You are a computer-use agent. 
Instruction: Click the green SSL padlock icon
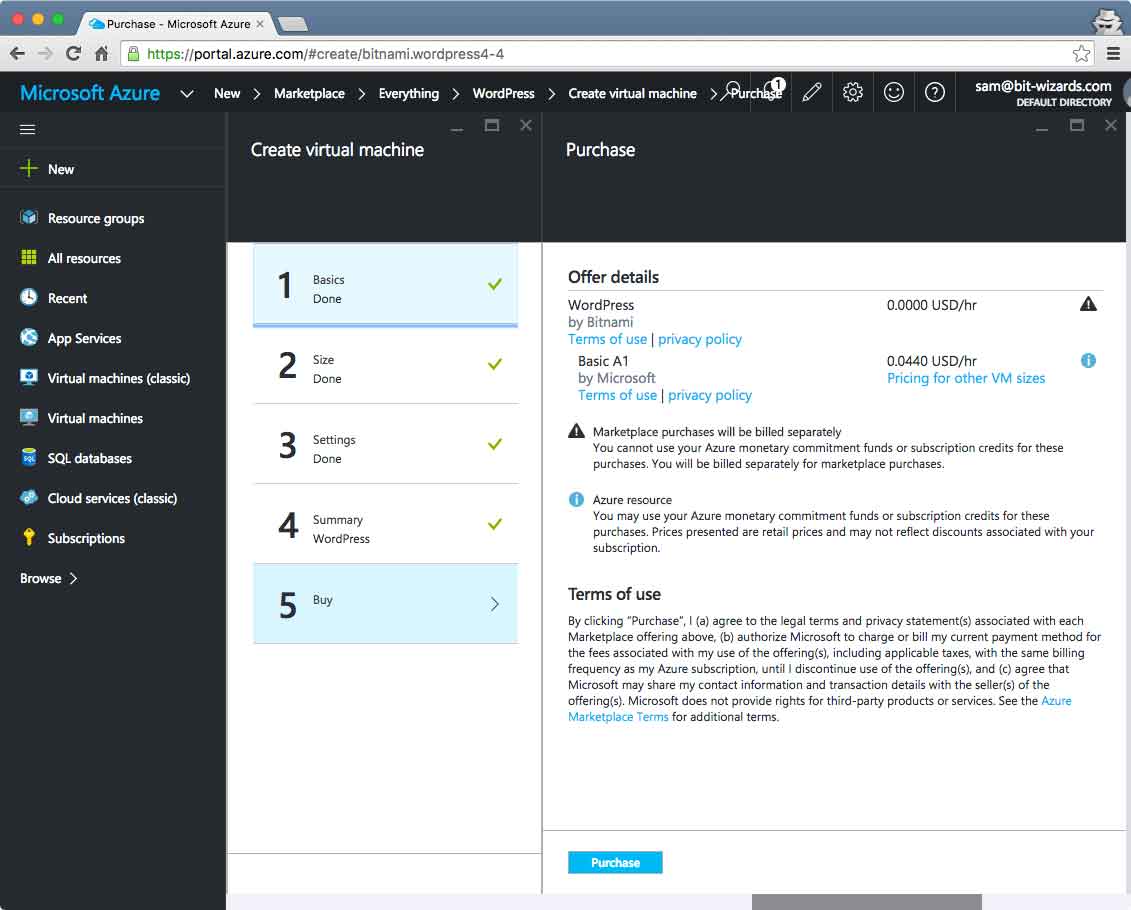pos(133,53)
